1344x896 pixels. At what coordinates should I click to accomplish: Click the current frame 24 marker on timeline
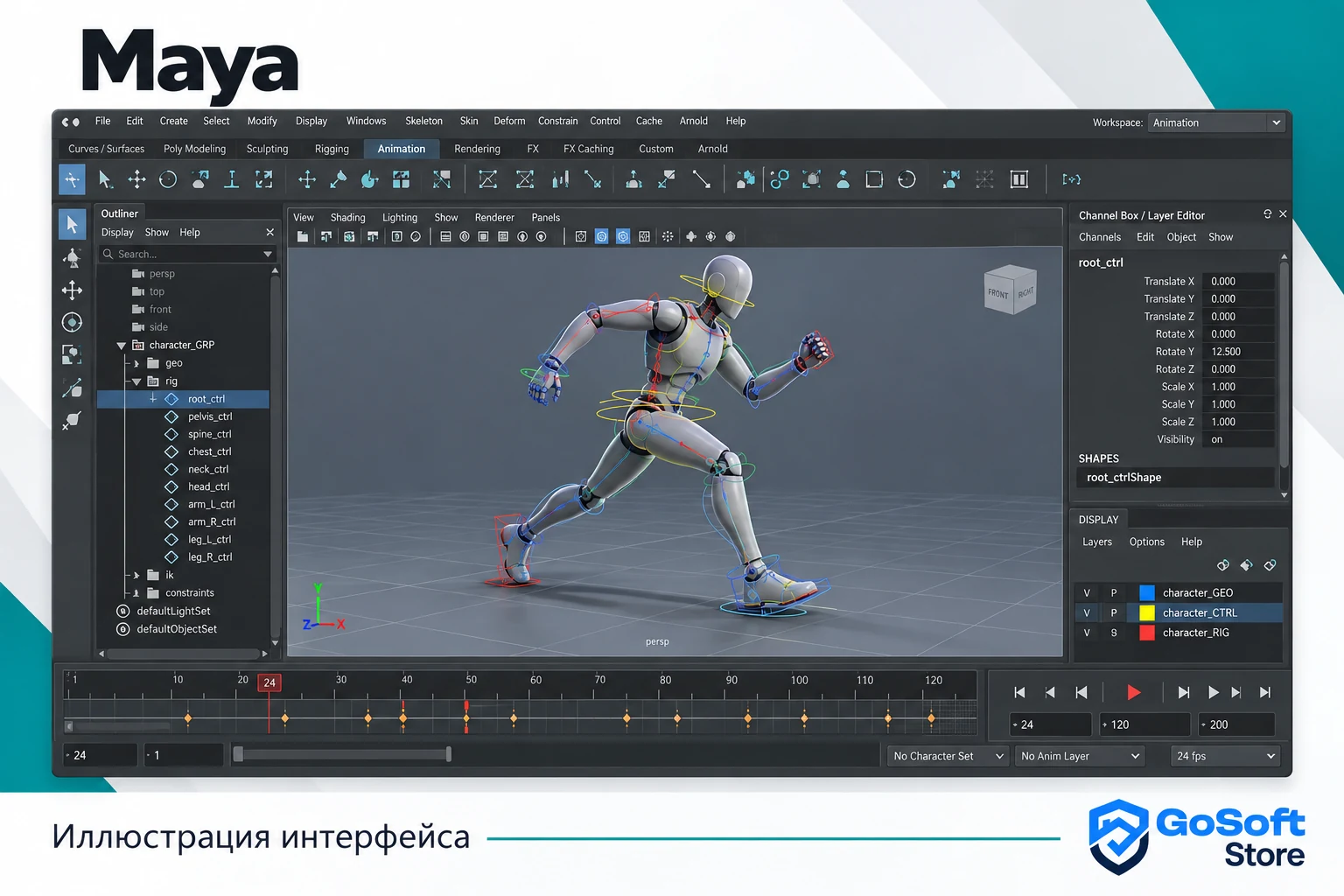point(269,682)
